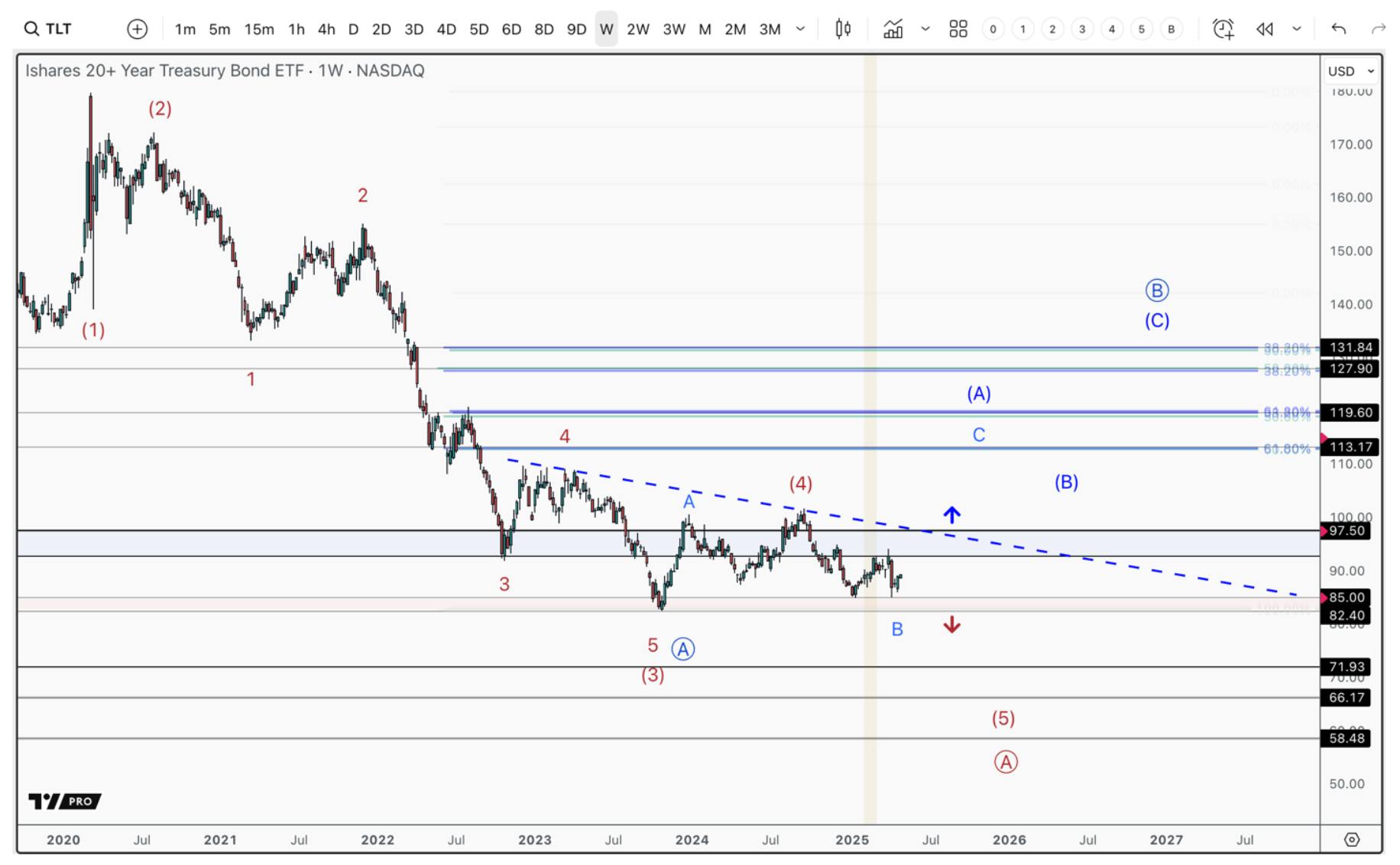The height and width of the screenshot is (865, 1400).
Task: Select the 58.48 price label
Action: [x=1347, y=738]
